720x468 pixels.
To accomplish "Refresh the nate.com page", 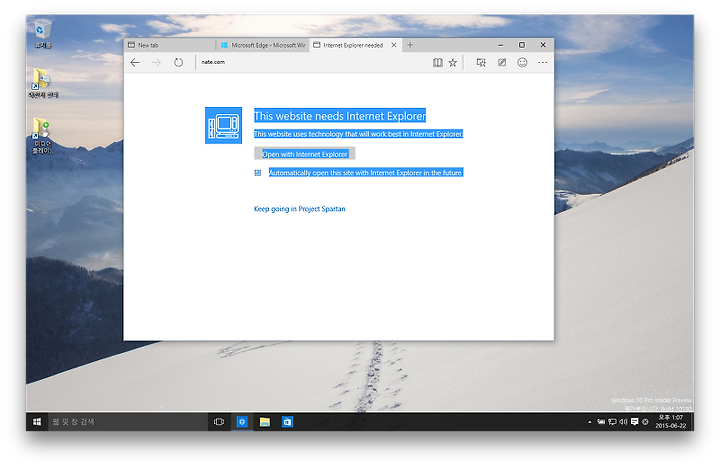I will (178, 62).
